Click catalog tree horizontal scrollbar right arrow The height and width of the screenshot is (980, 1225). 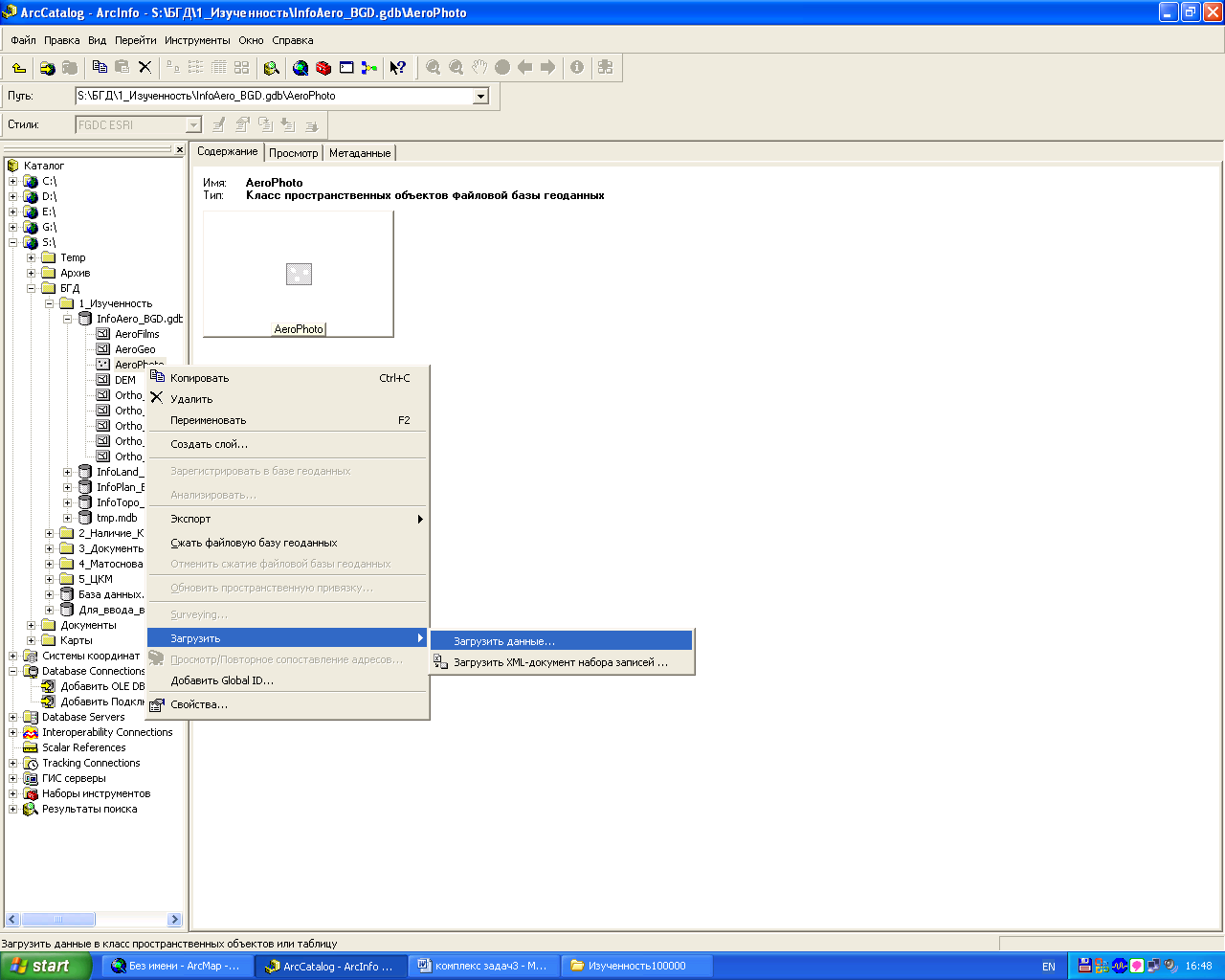pyautogui.click(x=174, y=920)
